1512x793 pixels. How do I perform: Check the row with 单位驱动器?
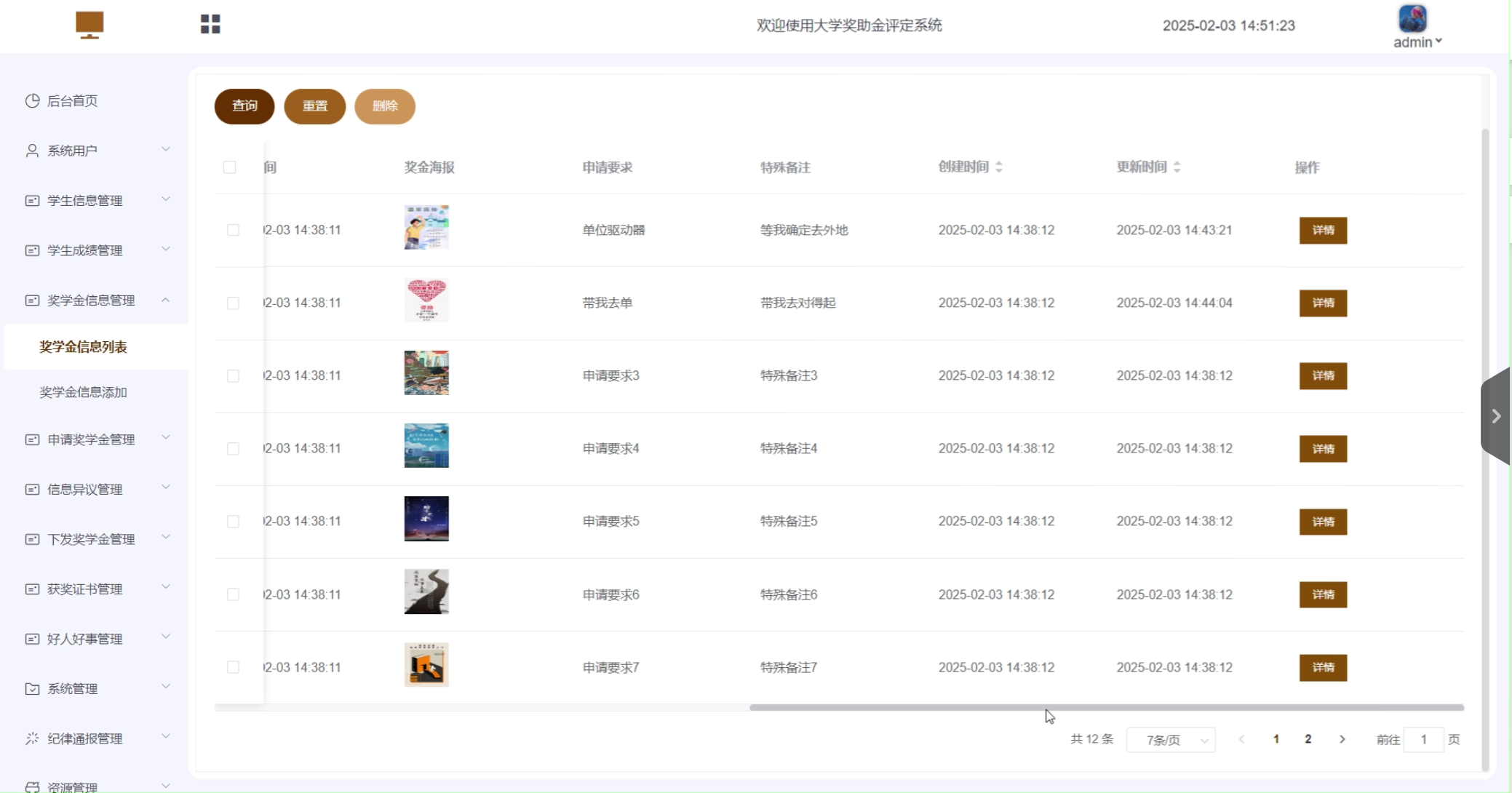(x=233, y=230)
